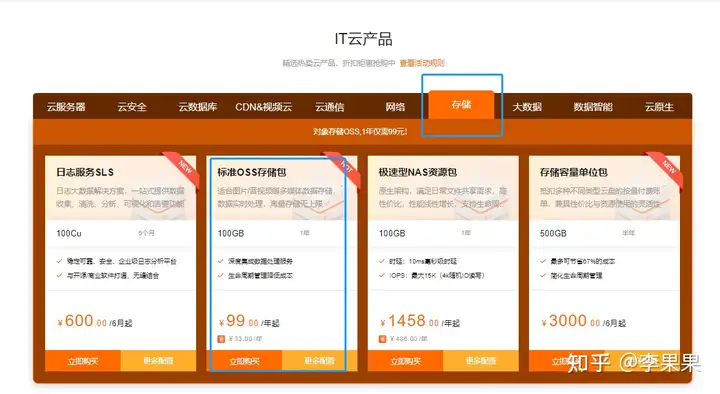Select the 存储 tab
The image size is (720, 394).
461,105
